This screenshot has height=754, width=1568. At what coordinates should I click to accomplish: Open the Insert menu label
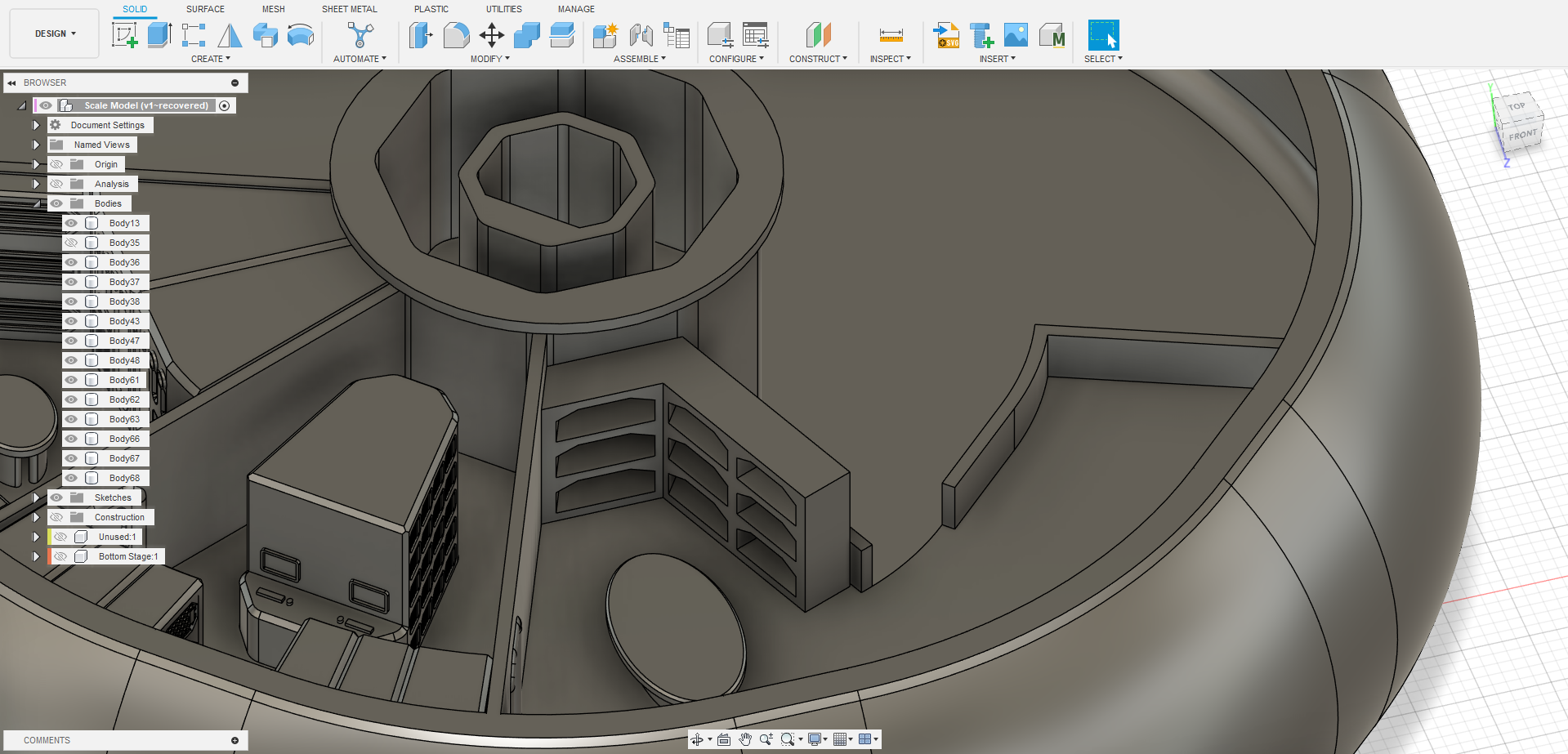point(998,59)
